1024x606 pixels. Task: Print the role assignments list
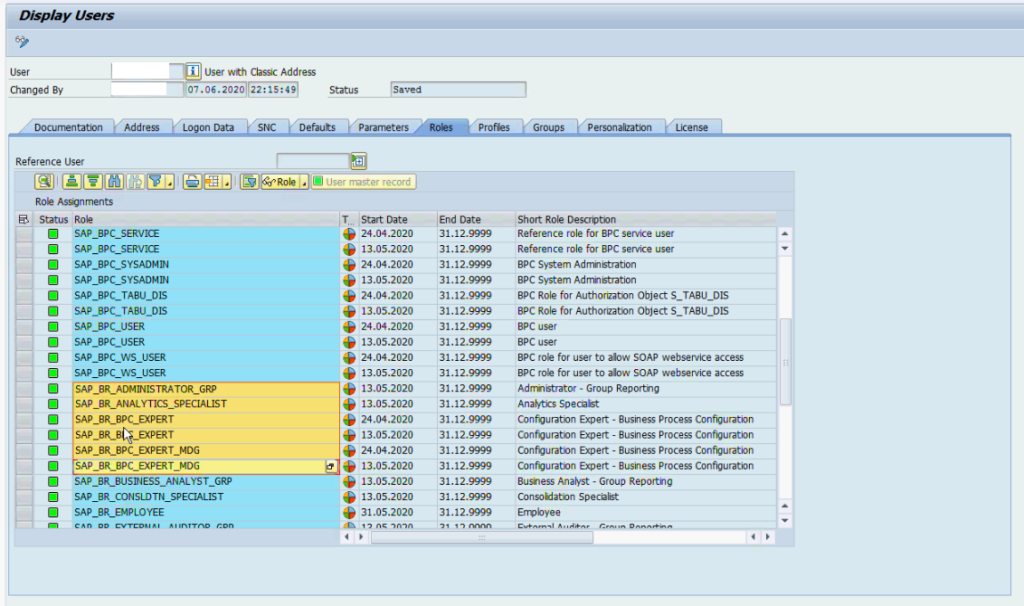click(192, 182)
